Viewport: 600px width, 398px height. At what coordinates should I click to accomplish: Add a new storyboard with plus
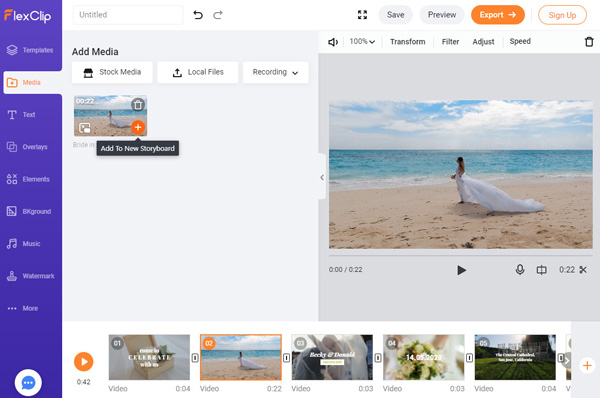tap(587, 365)
